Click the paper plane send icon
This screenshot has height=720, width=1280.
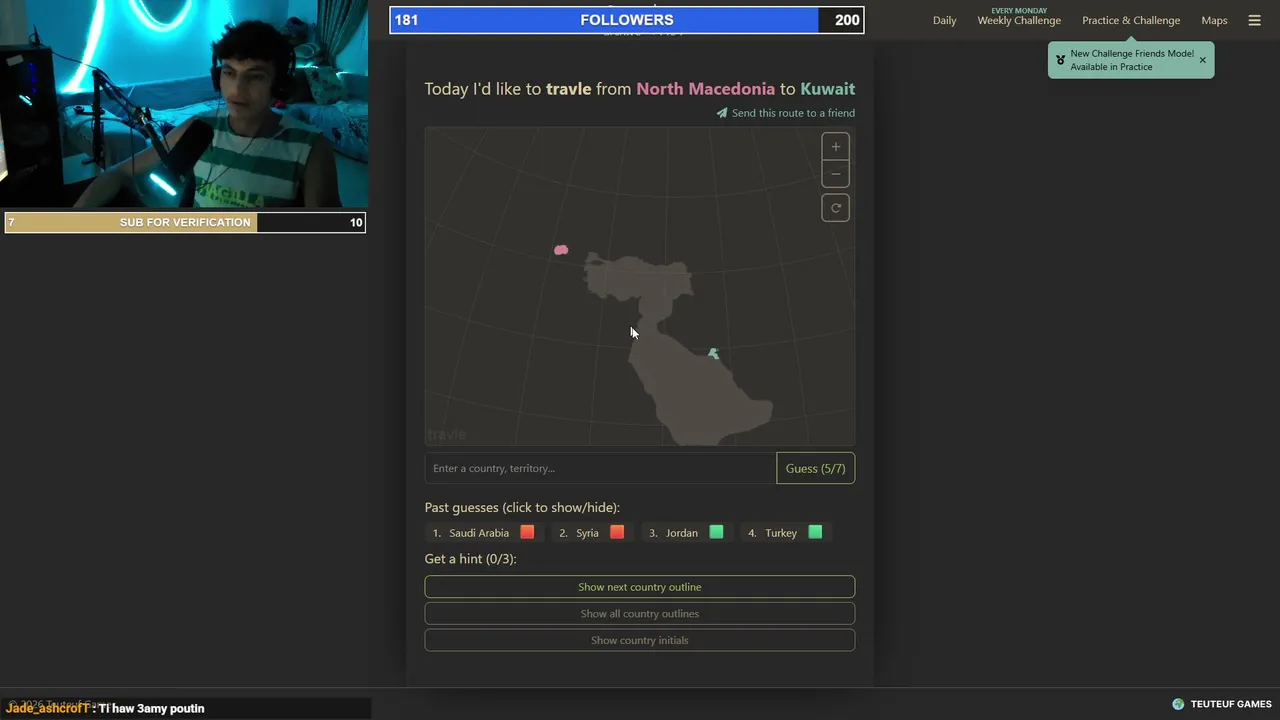722,113
